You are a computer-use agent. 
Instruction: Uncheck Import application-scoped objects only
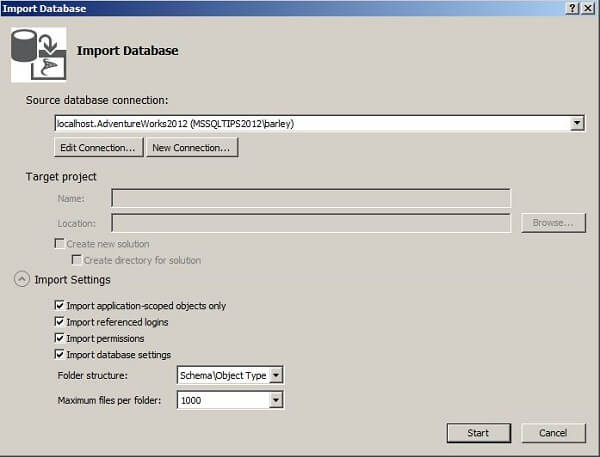pos(60,305)
